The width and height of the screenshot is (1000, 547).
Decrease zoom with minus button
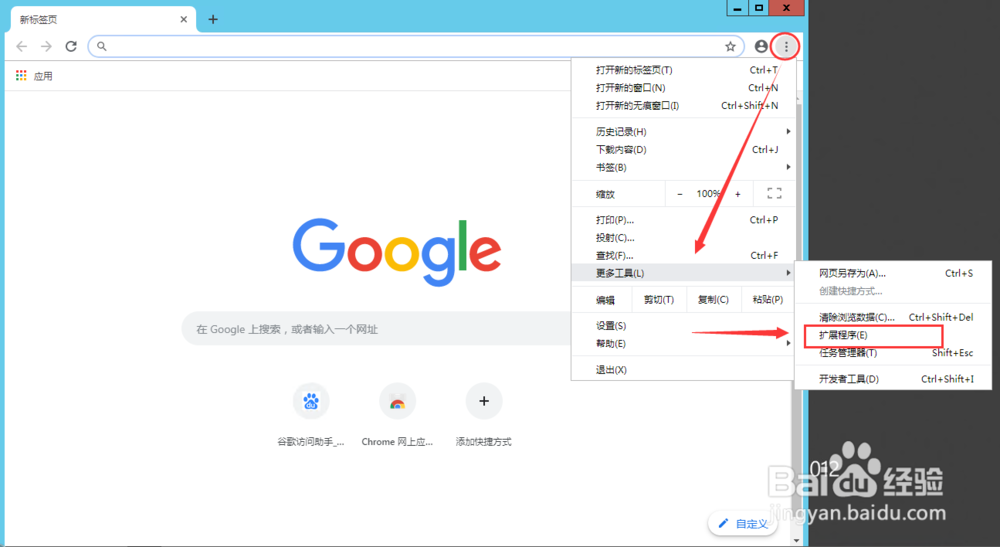point(679,194)
